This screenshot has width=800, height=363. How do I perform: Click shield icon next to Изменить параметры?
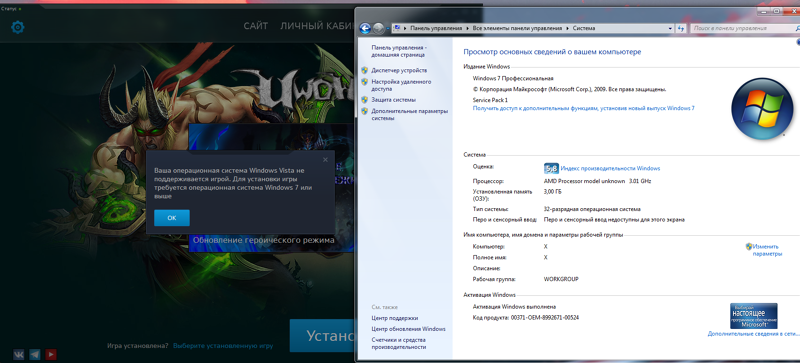click(749, 246)
